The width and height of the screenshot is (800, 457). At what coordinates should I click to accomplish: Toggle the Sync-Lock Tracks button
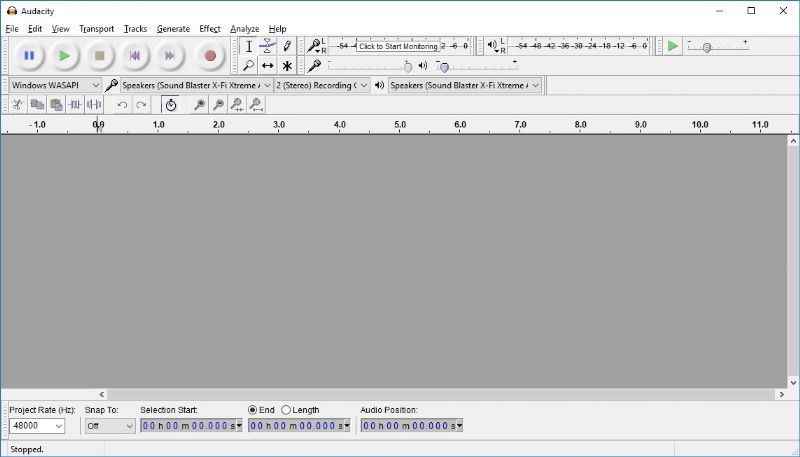tap(170, 105)
